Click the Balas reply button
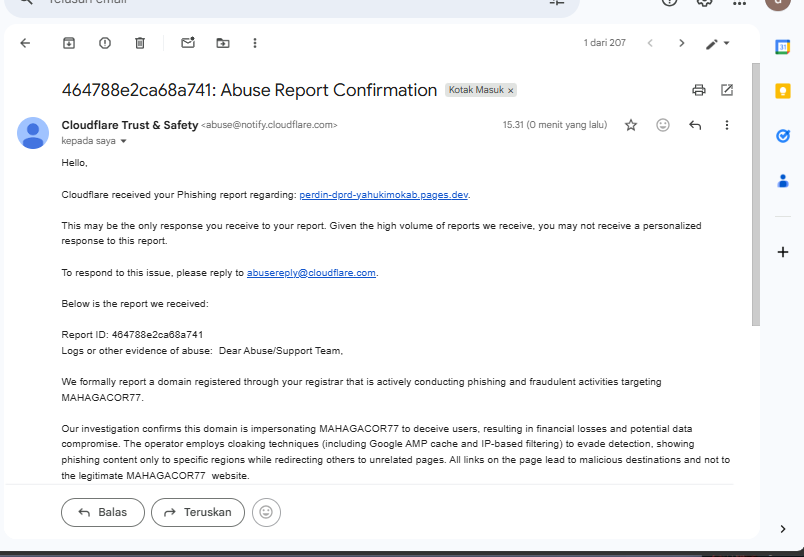 pyautogui.click(x=103, y=512)
